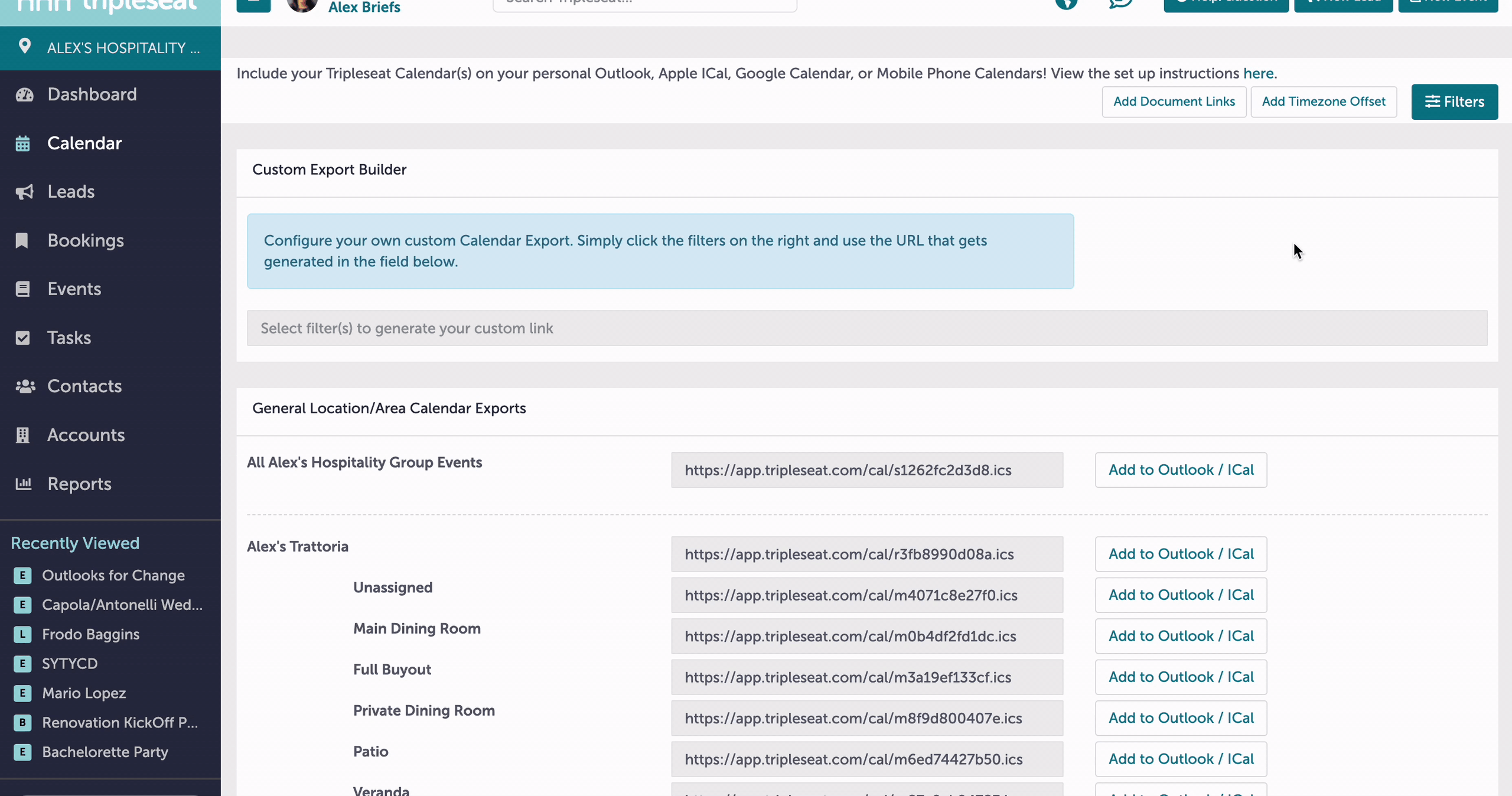Click the custom link filter field

867,328
